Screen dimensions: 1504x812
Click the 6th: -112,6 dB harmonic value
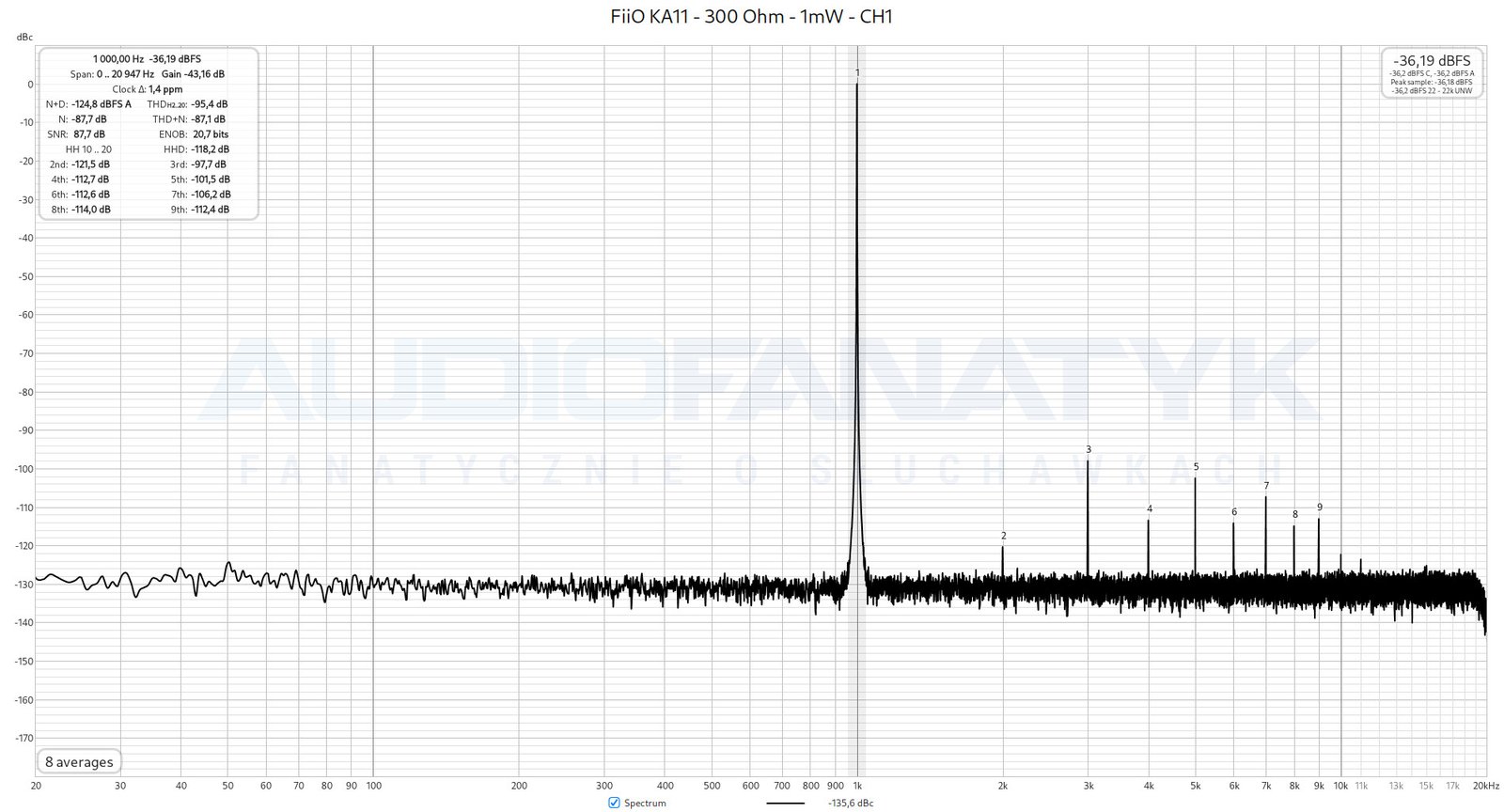(80, 195)
